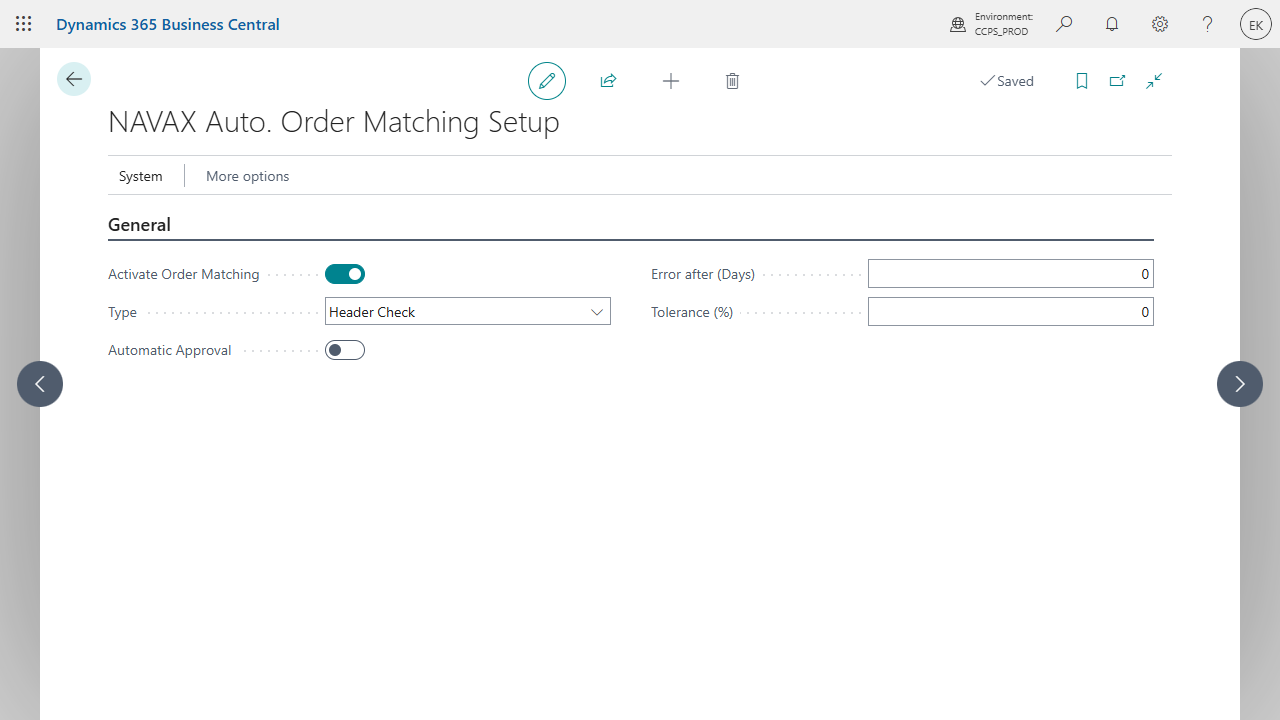Open notifications bell
This screenshot has width=1280, height=720.
click(1112, 24)
